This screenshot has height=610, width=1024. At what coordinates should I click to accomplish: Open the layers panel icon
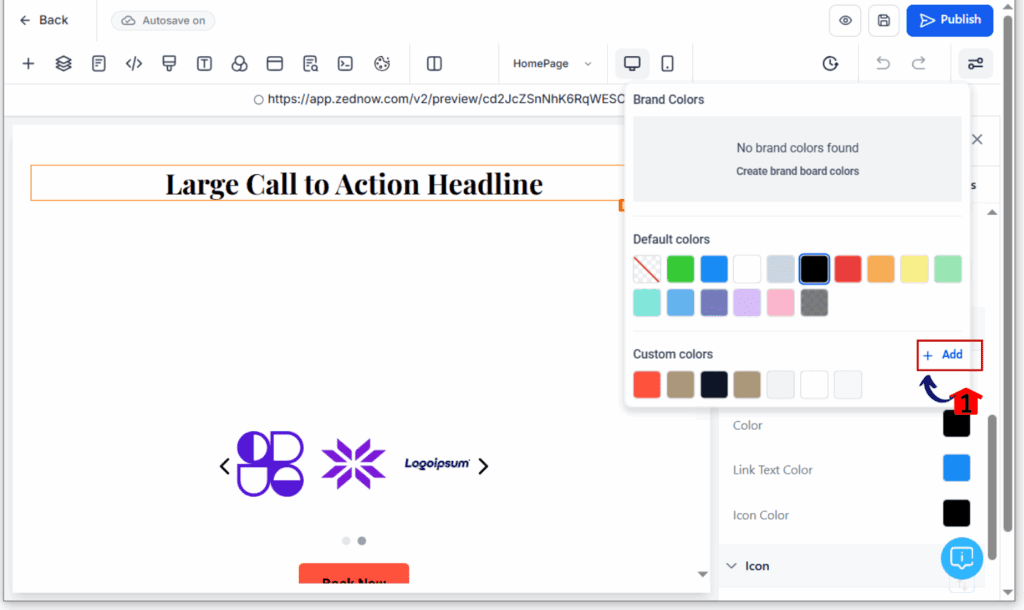(x=63, y=63)
